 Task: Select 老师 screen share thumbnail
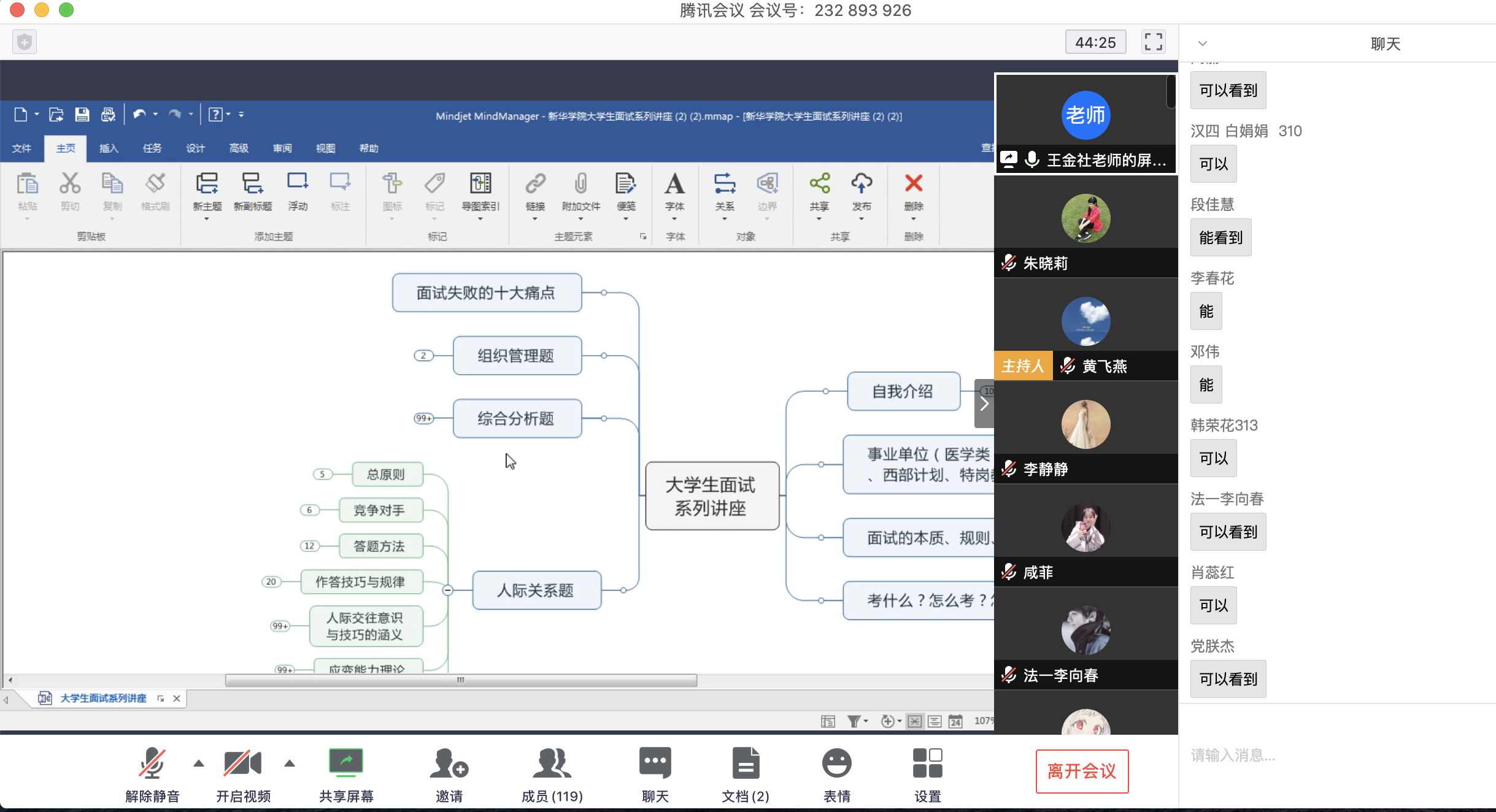(1085, 124)
